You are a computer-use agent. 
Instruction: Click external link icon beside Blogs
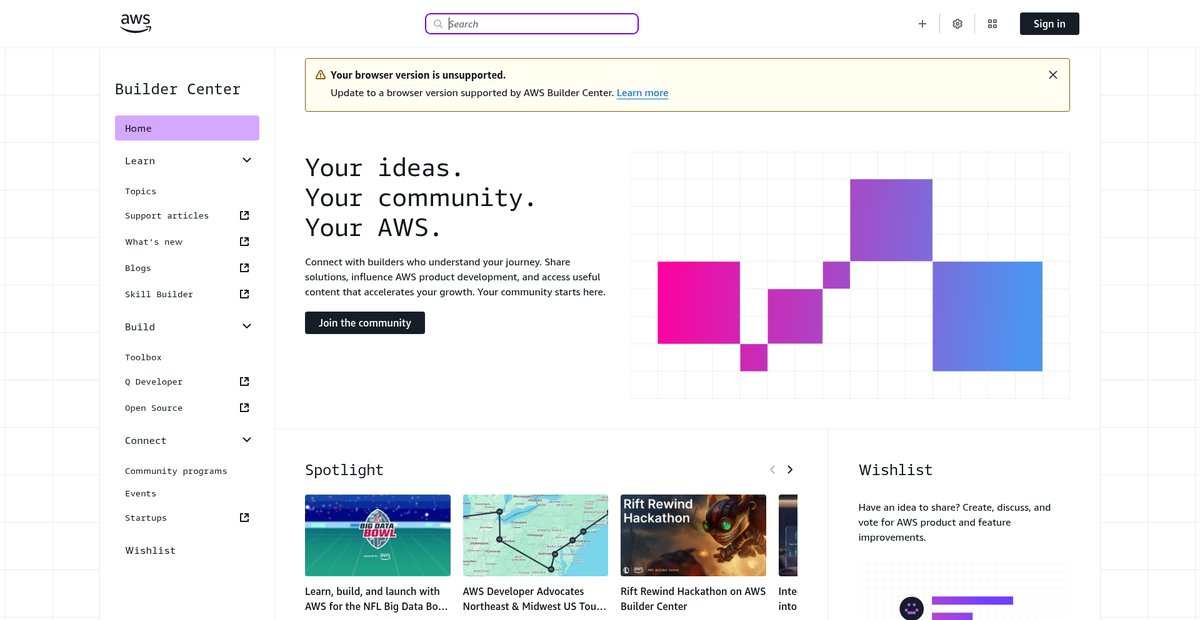tap(245, 267)
